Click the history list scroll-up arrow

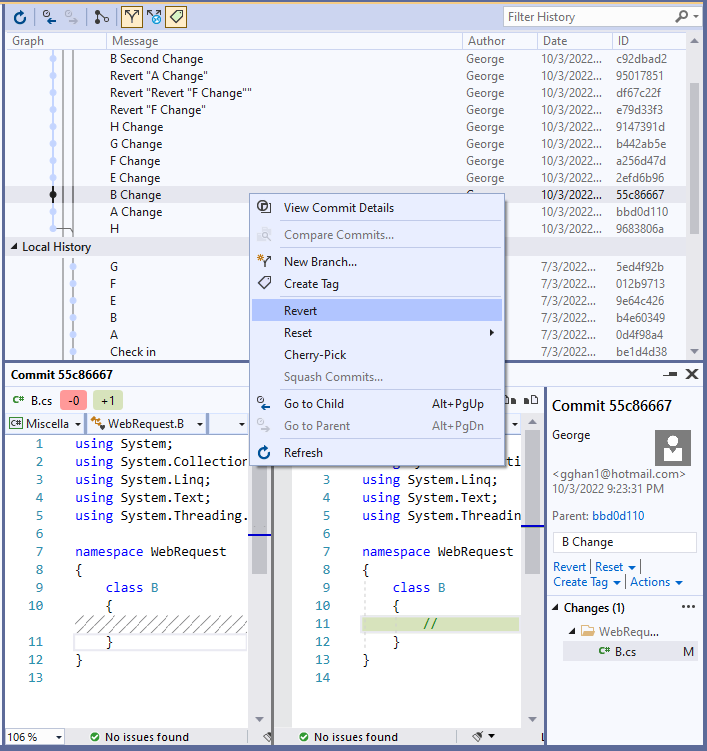[x=694, y=41]
